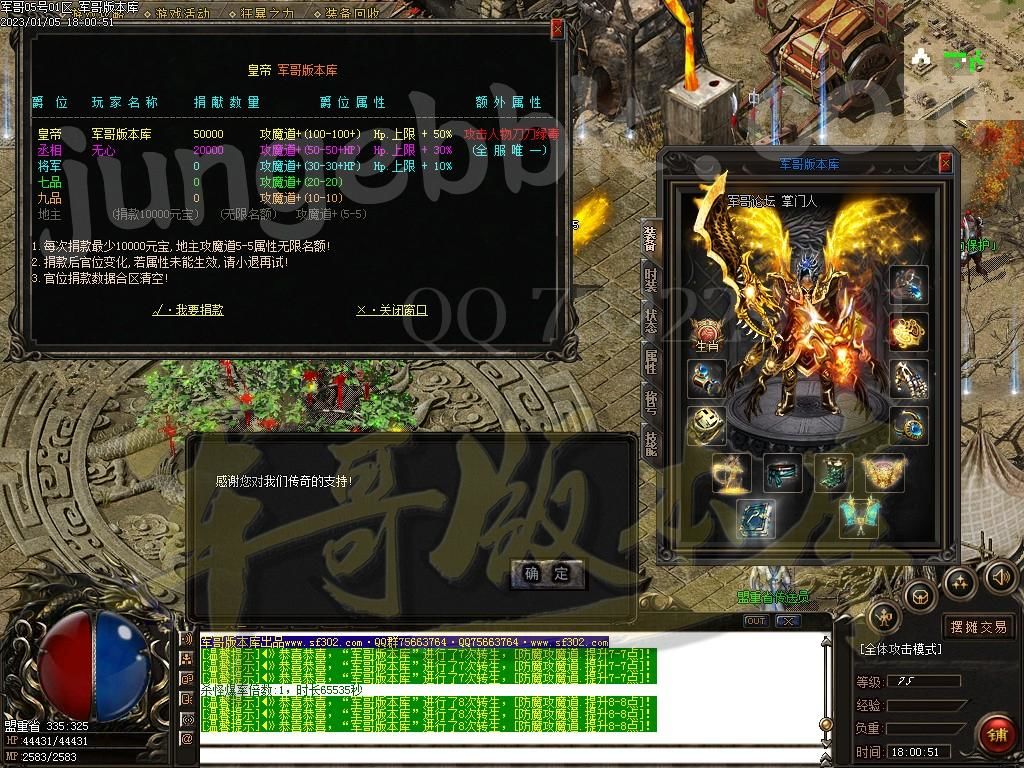The width and height of the screenshot is (1024, 768).
Task: Click the chat scrollbar round thumb
Action: coord(826,724)
